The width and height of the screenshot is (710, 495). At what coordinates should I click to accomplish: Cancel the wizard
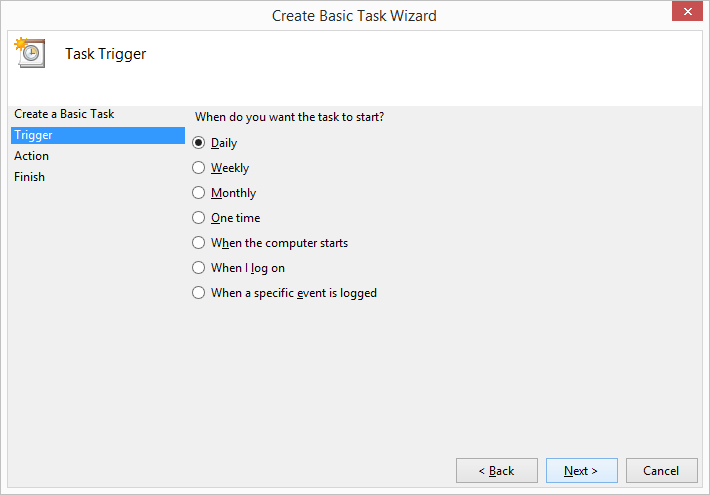662,471
